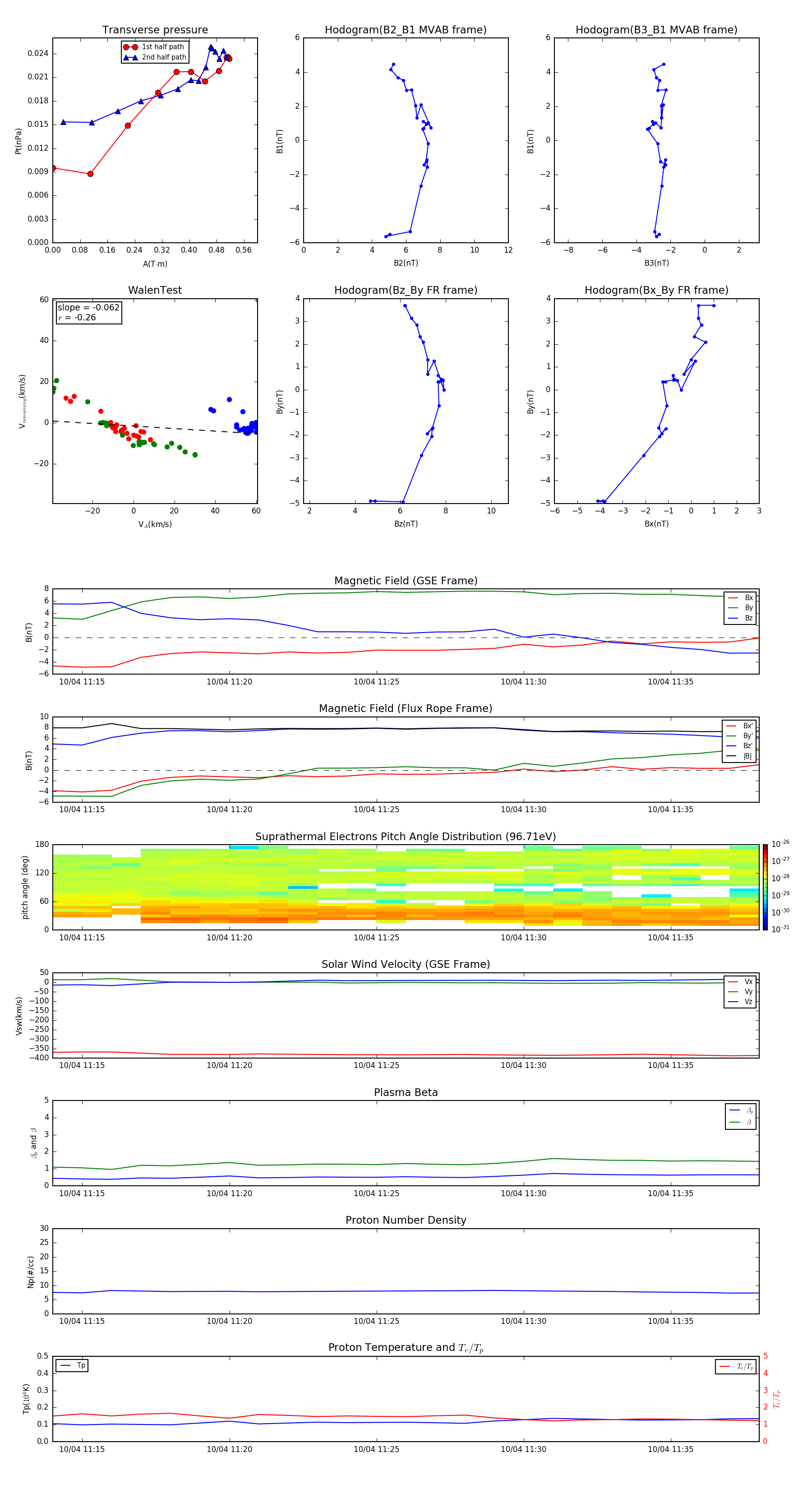Click the 'WalenTest' plot title
The width and height of the screenshot is (812, 1489).
[x=155, y=290]
